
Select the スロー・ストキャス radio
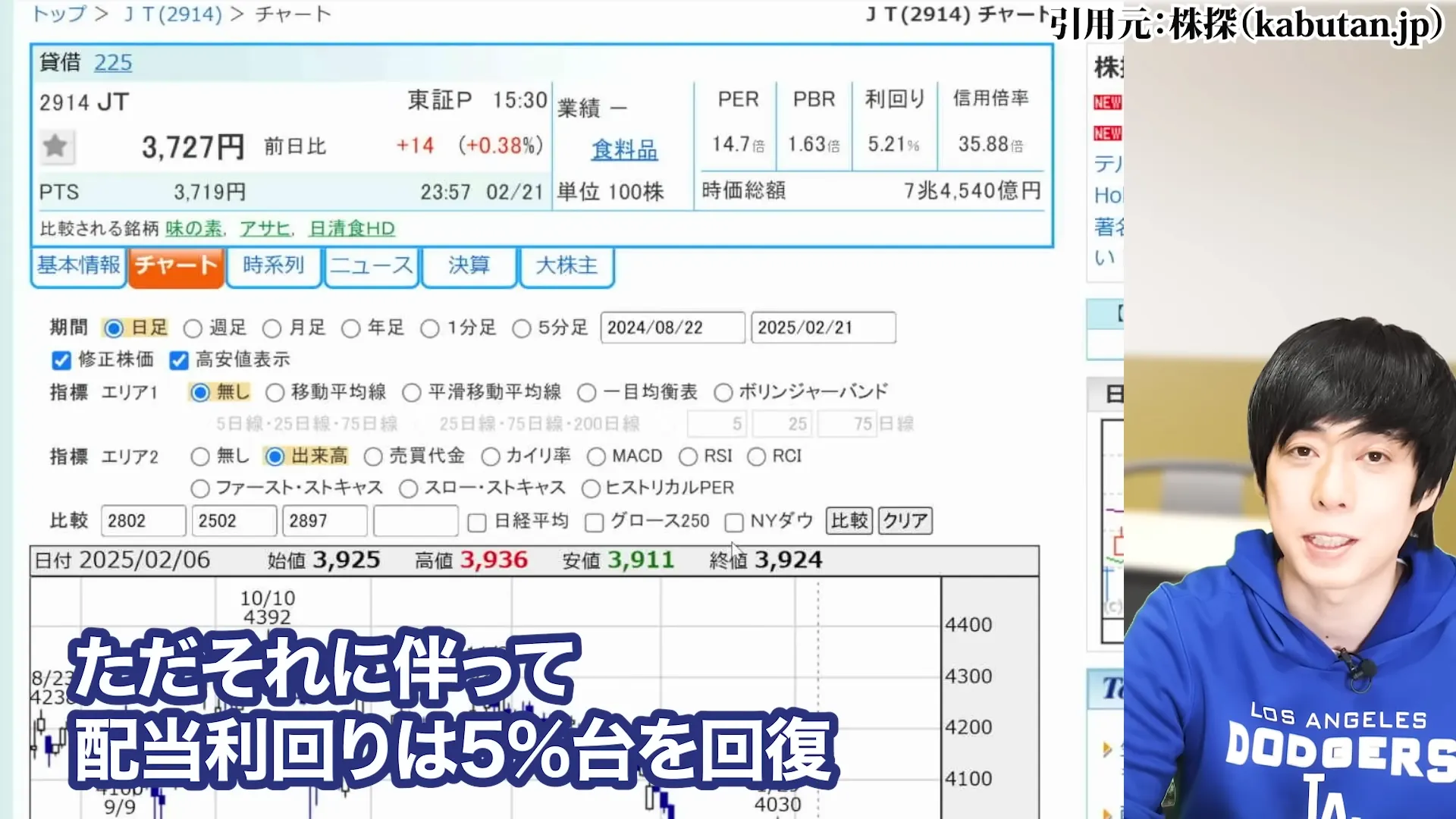click(x=409, y=488)
